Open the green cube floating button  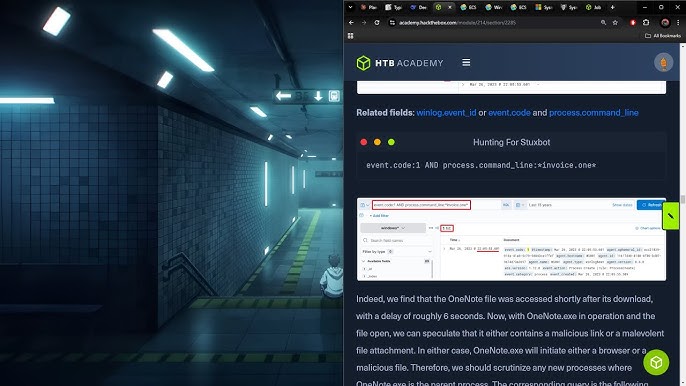click(x=656, y=362)
